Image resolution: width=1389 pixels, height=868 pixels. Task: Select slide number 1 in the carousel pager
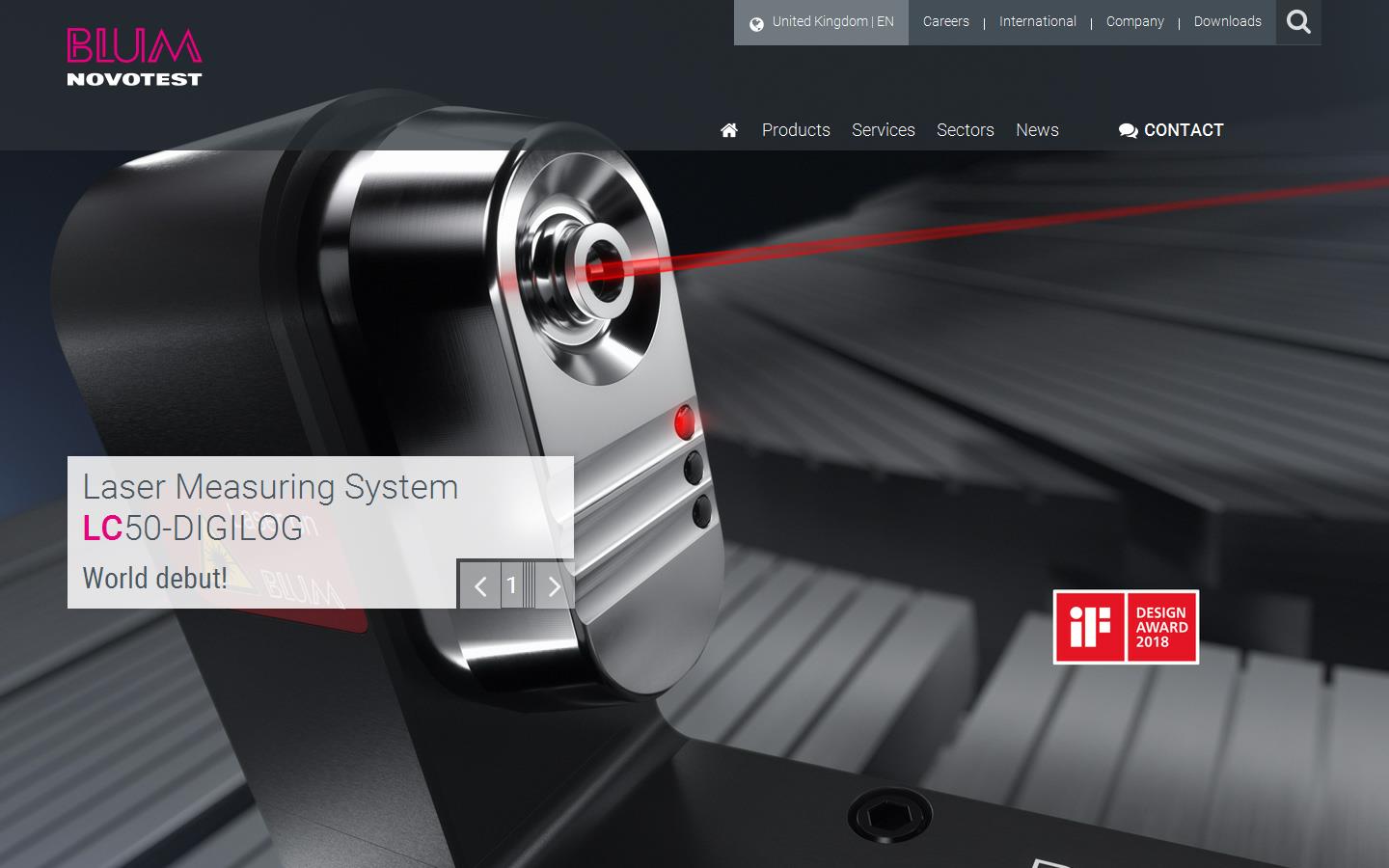click(x=512, y=584)
